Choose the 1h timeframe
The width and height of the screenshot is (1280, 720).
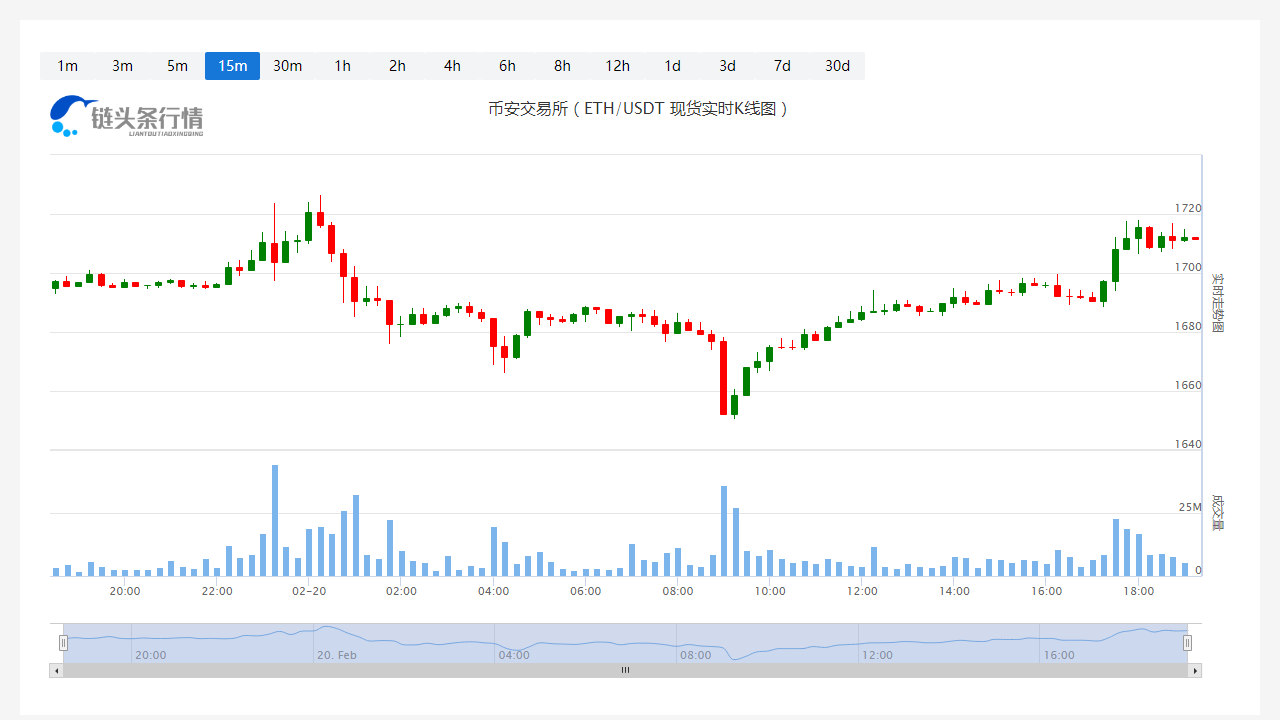click(342, 66)
